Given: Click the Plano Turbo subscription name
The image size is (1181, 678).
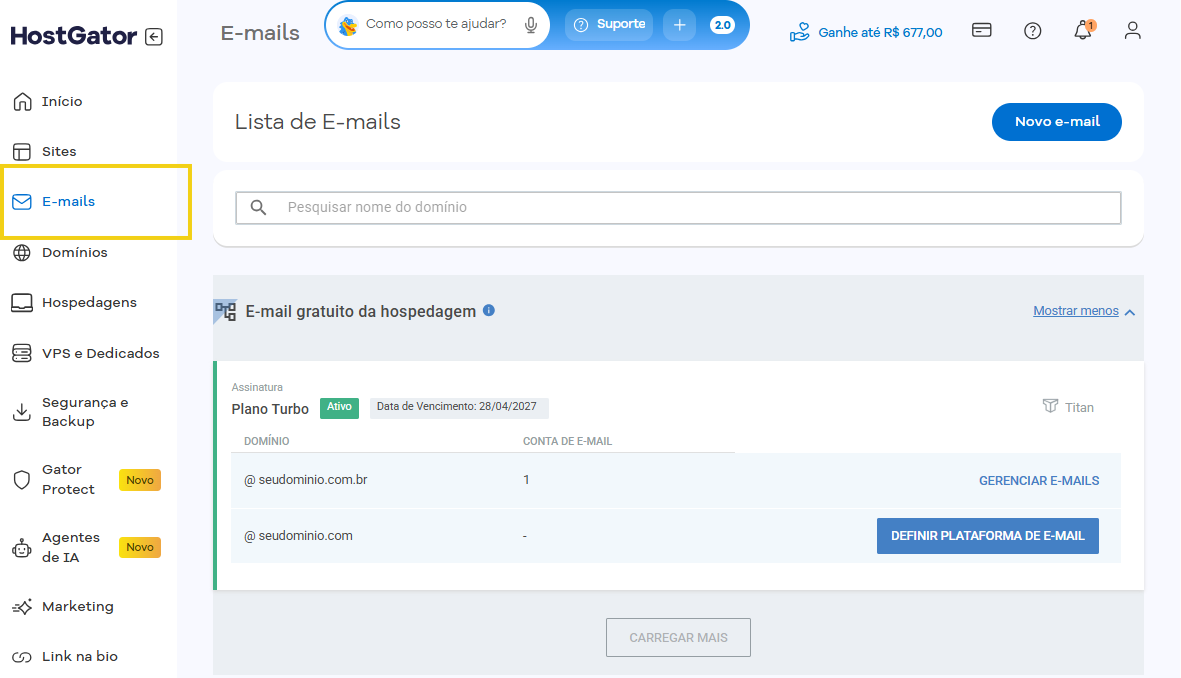Looking at the screenshot, I should (270, 409).
